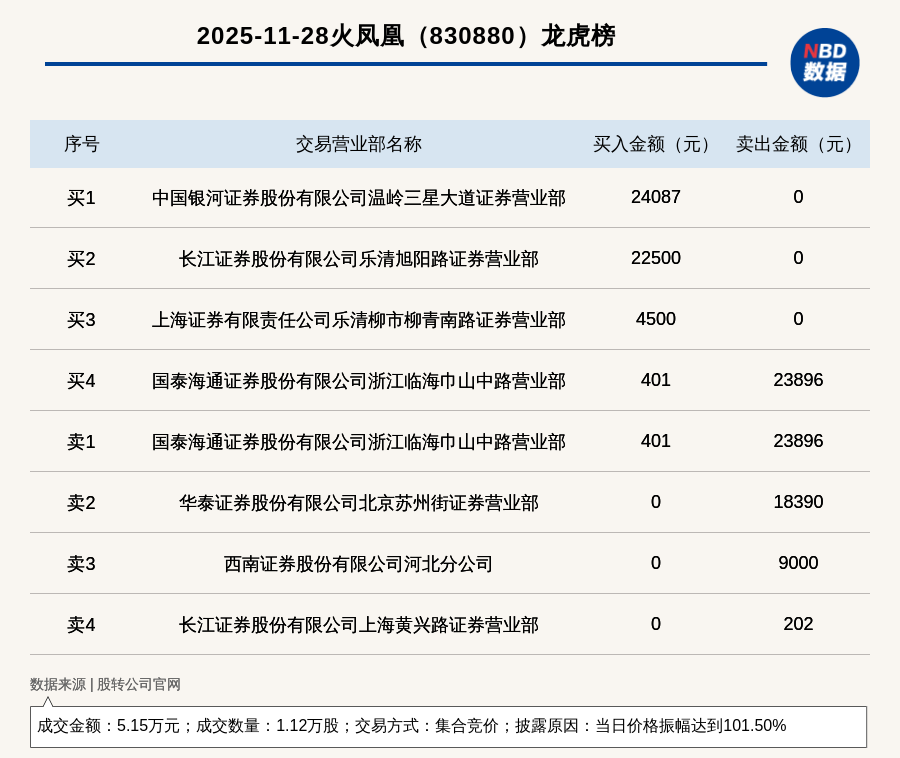Click the 买1 row label
This screenshot has width=900, height=758.
pyautogui.click(x=81, y=198)
